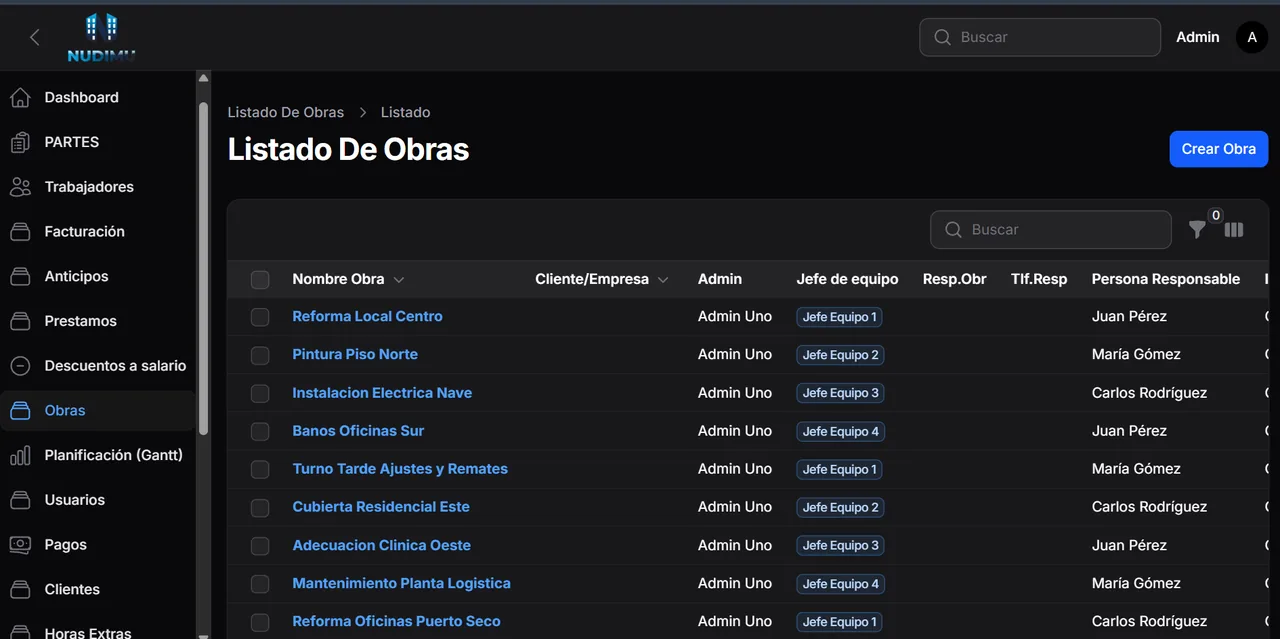Screen dimensions: 1280x639
Task: Click the Pagos banknote icon
Action: pos(20,545)
